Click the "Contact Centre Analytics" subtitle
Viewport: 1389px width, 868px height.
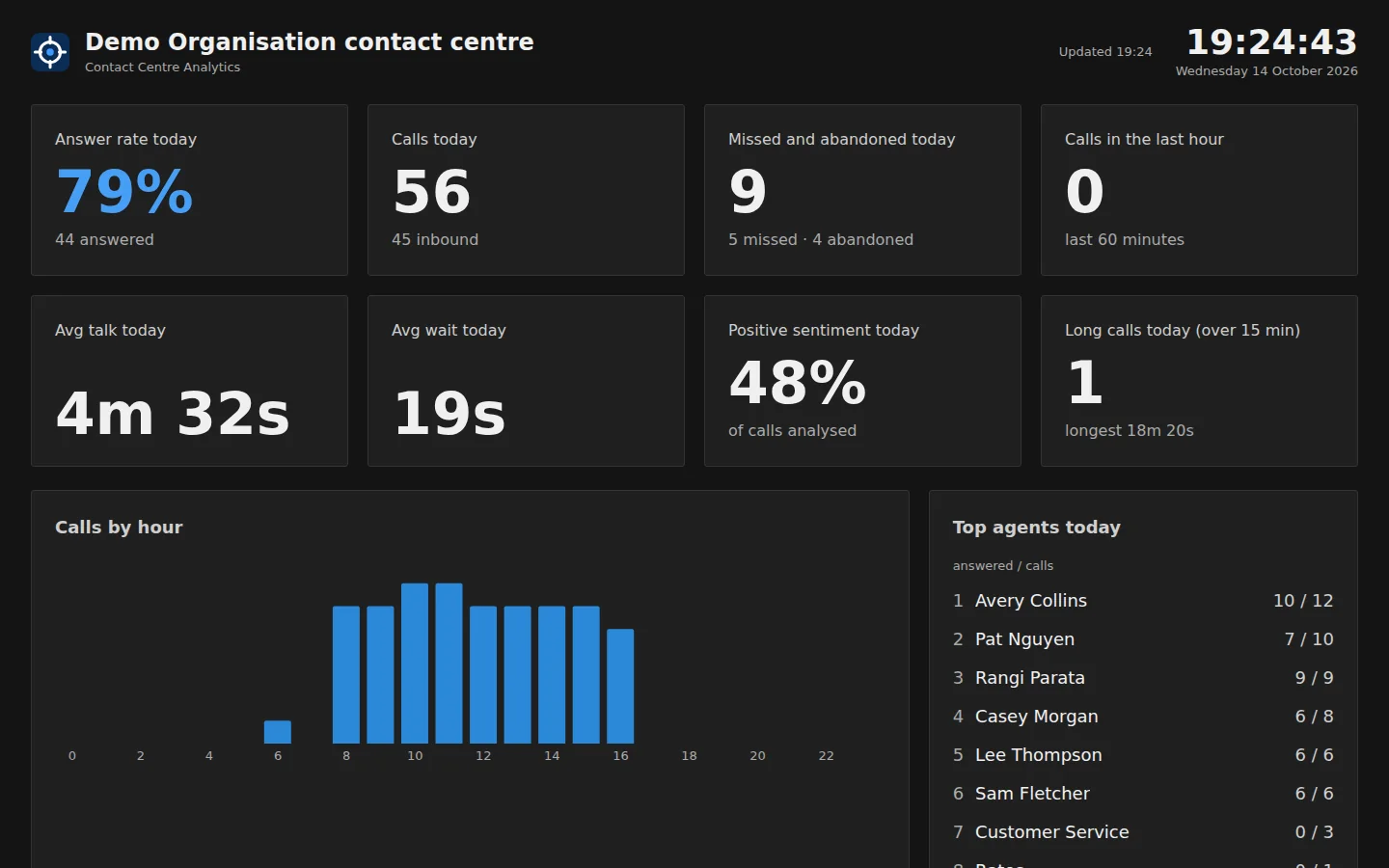pos(162,68)
